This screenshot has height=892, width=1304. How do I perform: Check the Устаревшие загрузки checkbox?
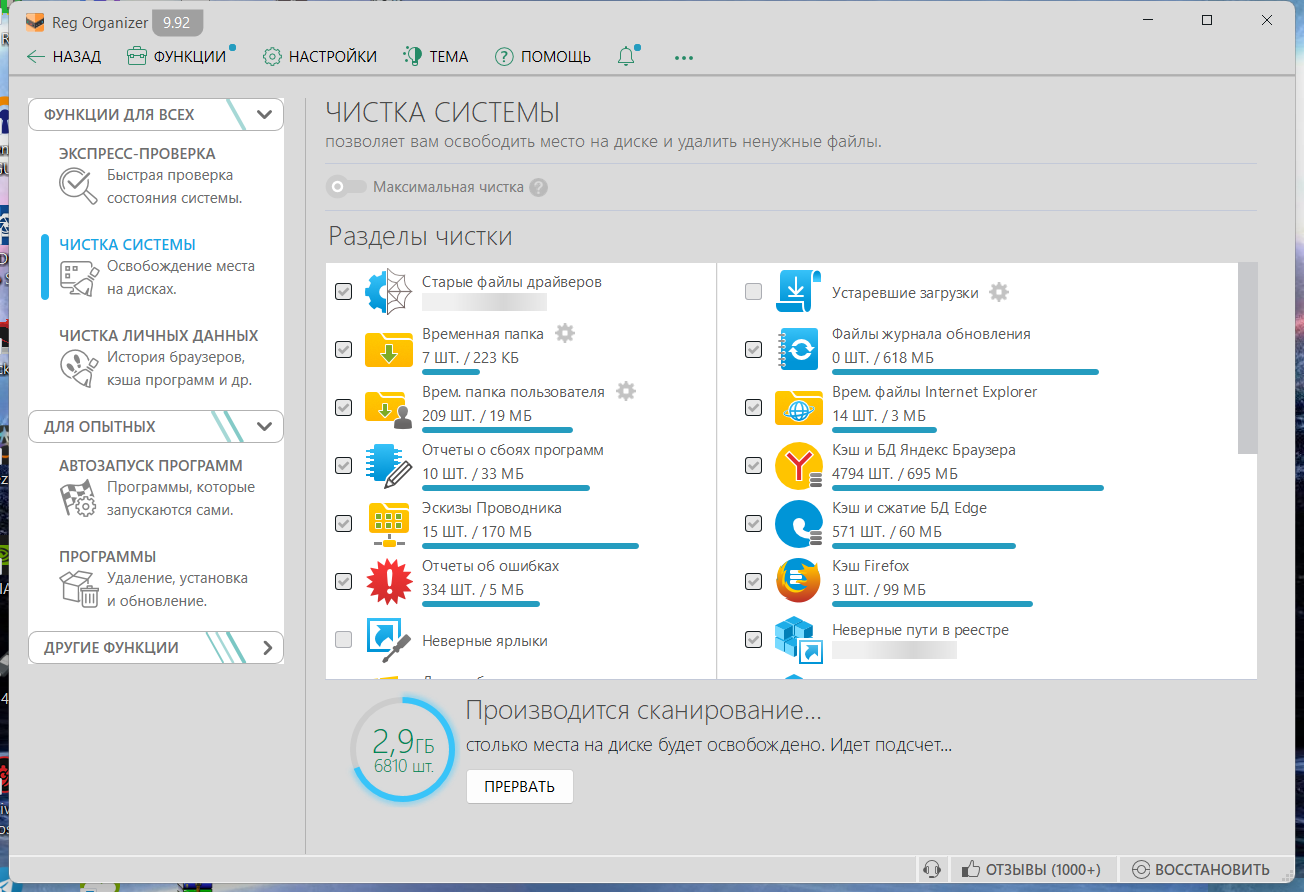tap(754, 292)
